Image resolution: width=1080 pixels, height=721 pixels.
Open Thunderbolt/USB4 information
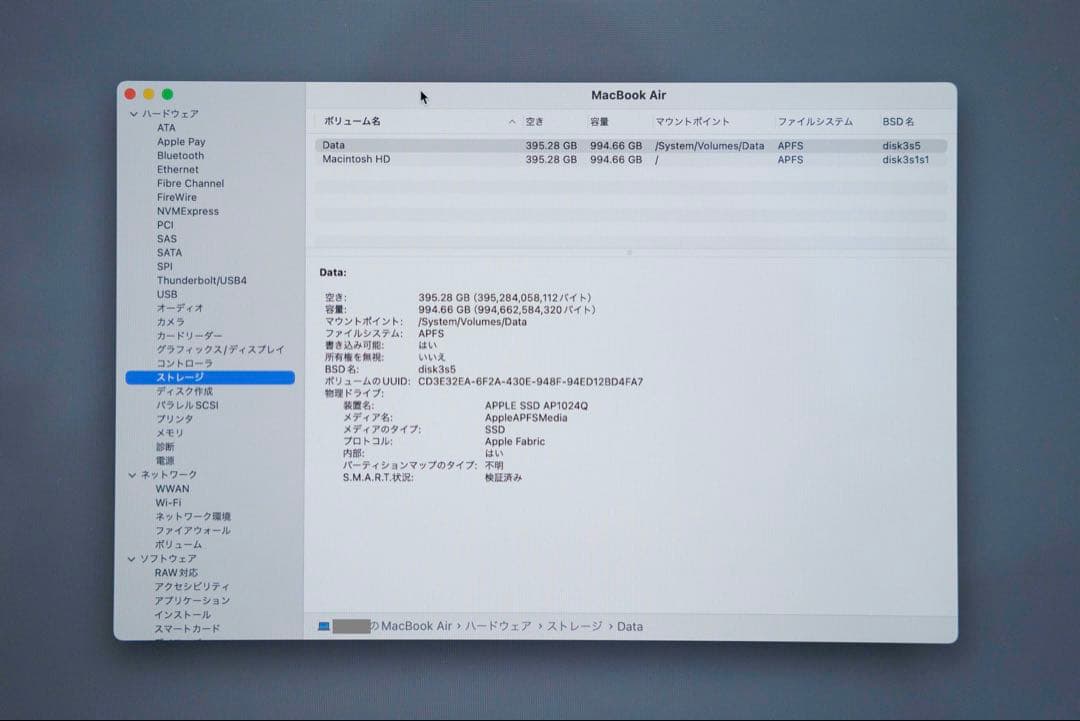202,280
